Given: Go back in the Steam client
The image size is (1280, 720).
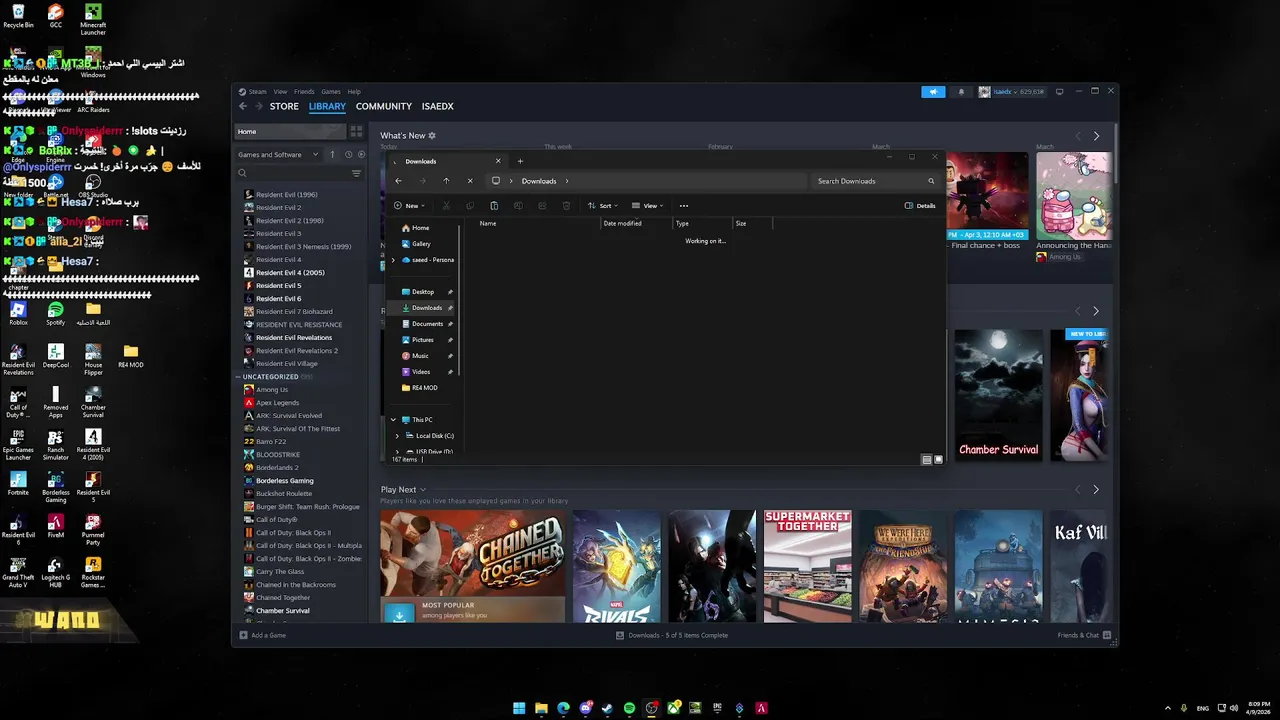Looking at the screenshot, I should pos(243,106).
